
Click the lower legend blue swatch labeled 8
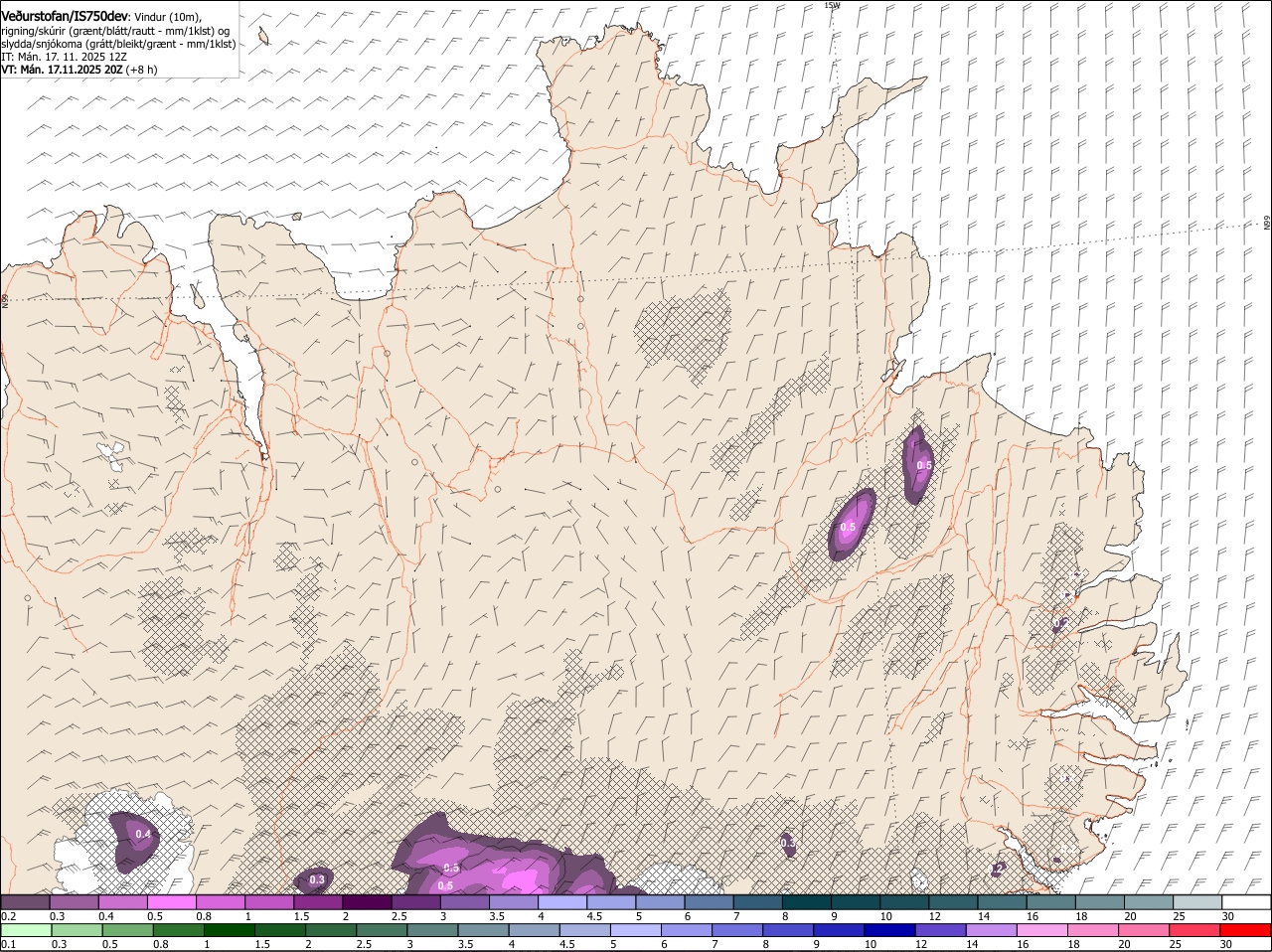click(x=788, y=930)
